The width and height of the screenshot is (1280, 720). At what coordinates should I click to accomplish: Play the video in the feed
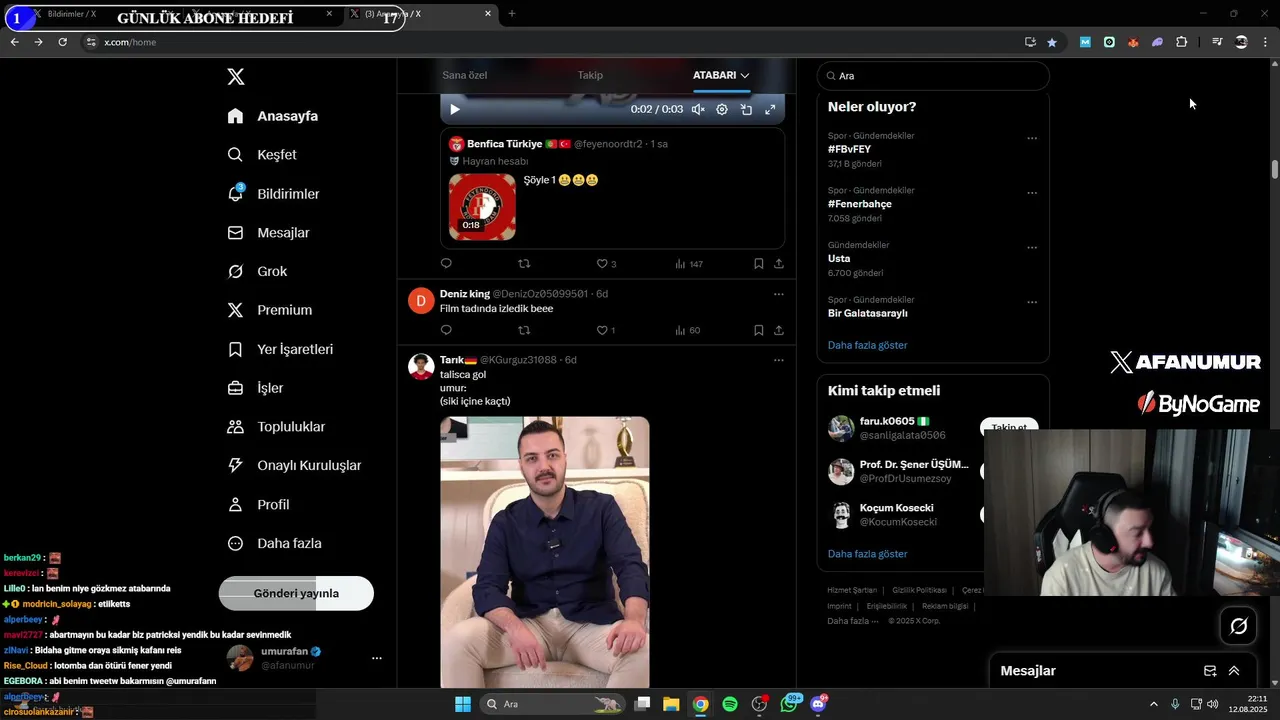(x=455, y=110)
